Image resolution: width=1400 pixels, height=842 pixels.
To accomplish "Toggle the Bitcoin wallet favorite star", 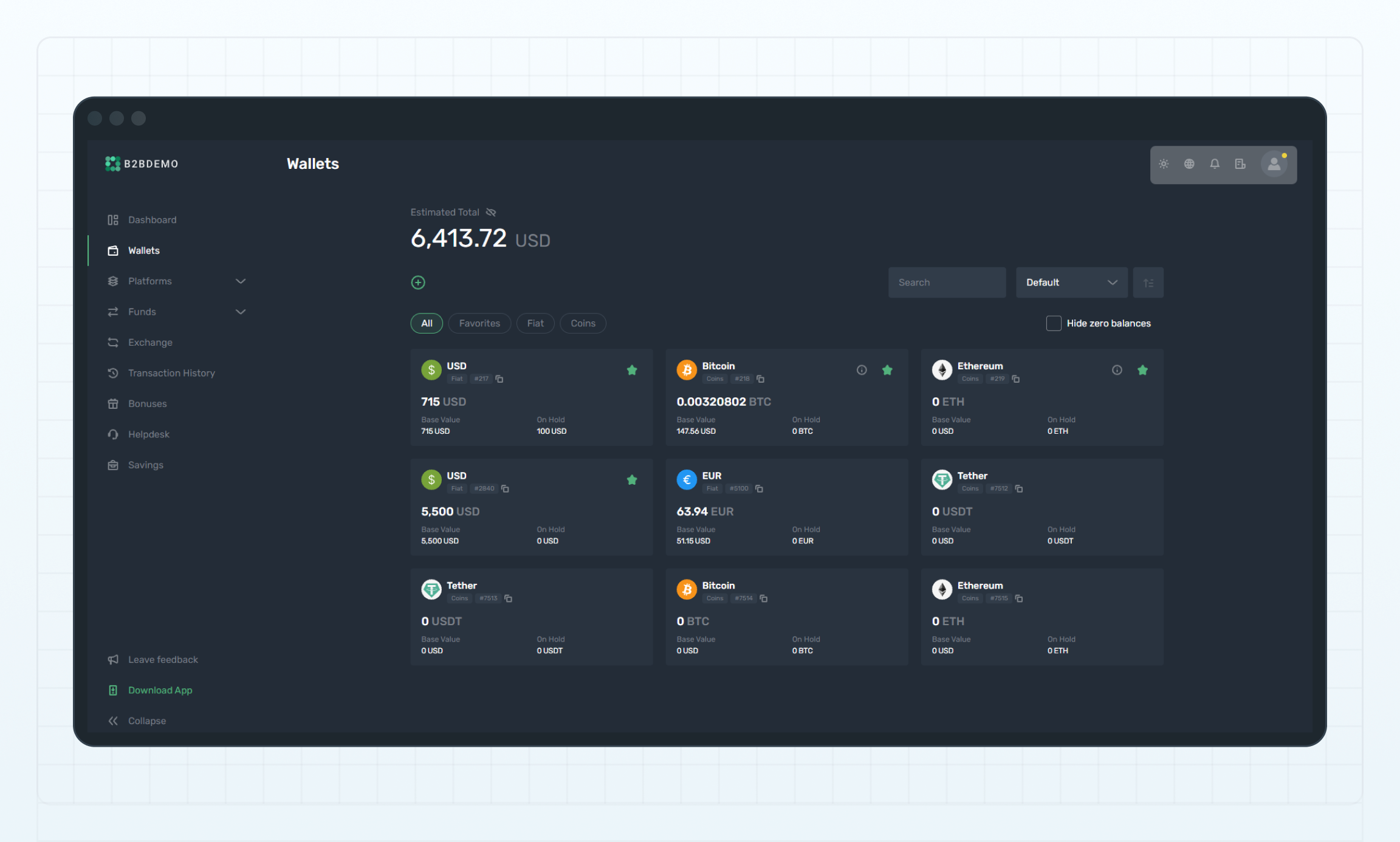I will [887, 370].
